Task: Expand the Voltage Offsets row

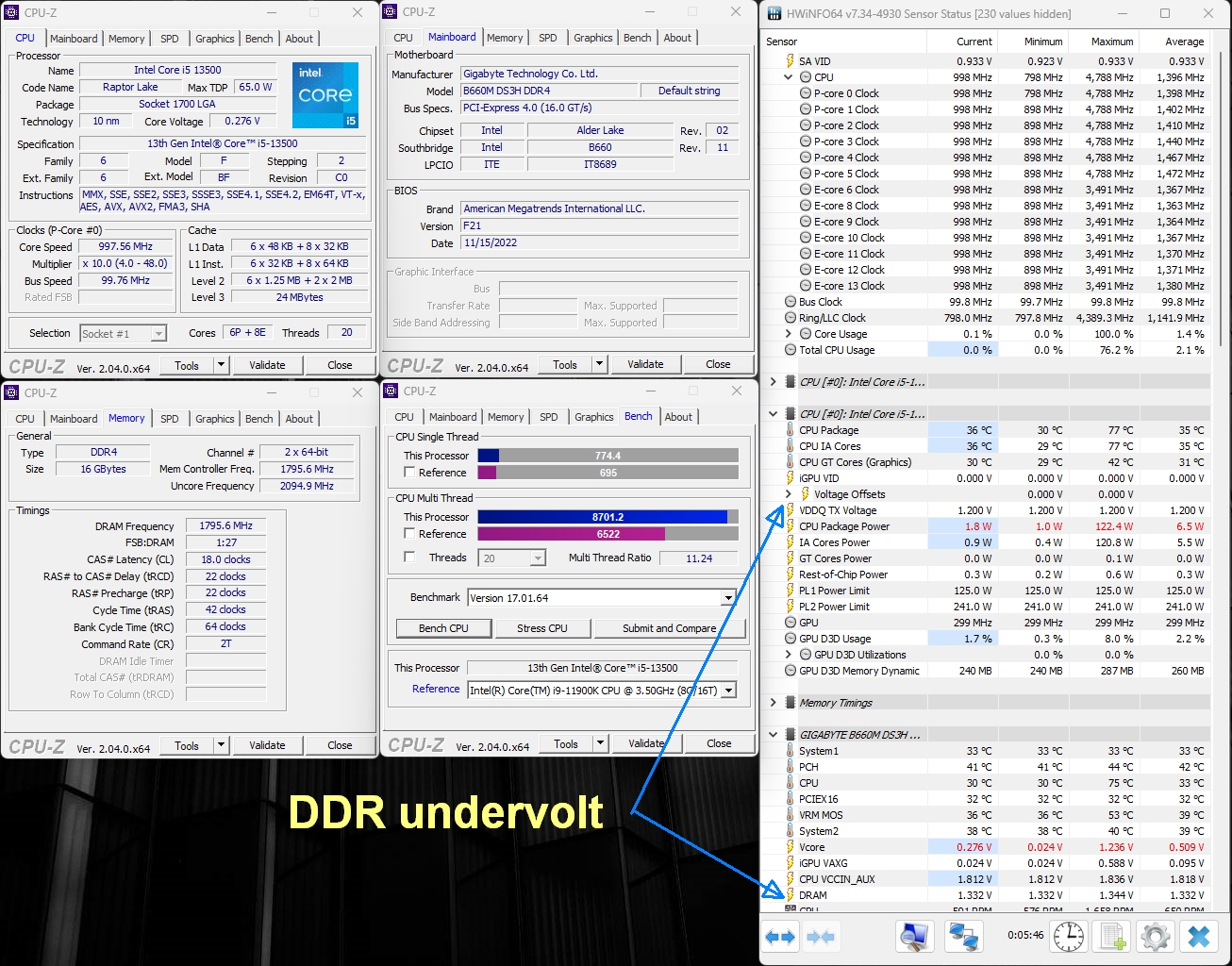Action: [789, 494]
